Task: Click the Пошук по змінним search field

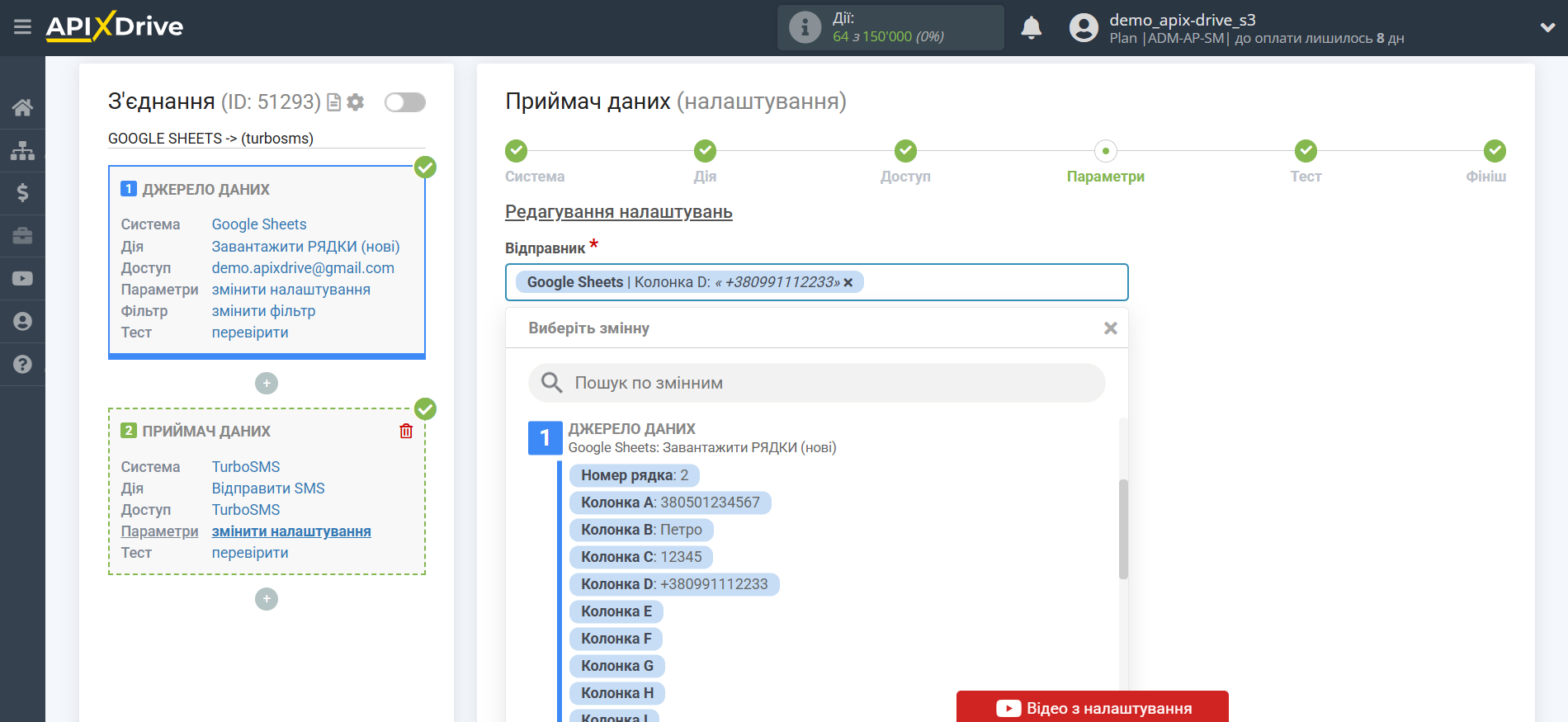Action: coord(816,383)
